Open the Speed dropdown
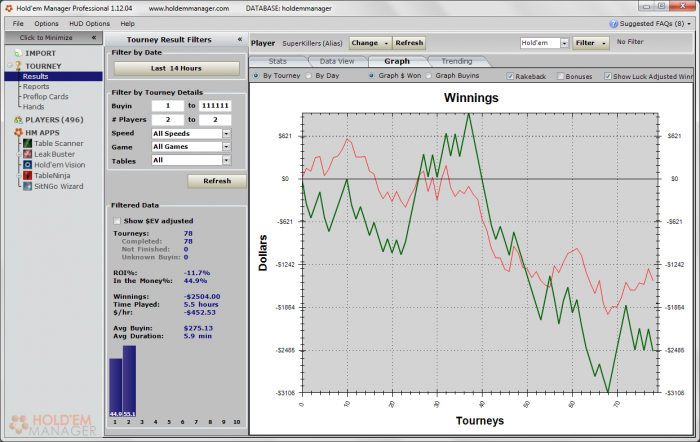The width and height of the screenshot is (700, 442). [226, 133]
